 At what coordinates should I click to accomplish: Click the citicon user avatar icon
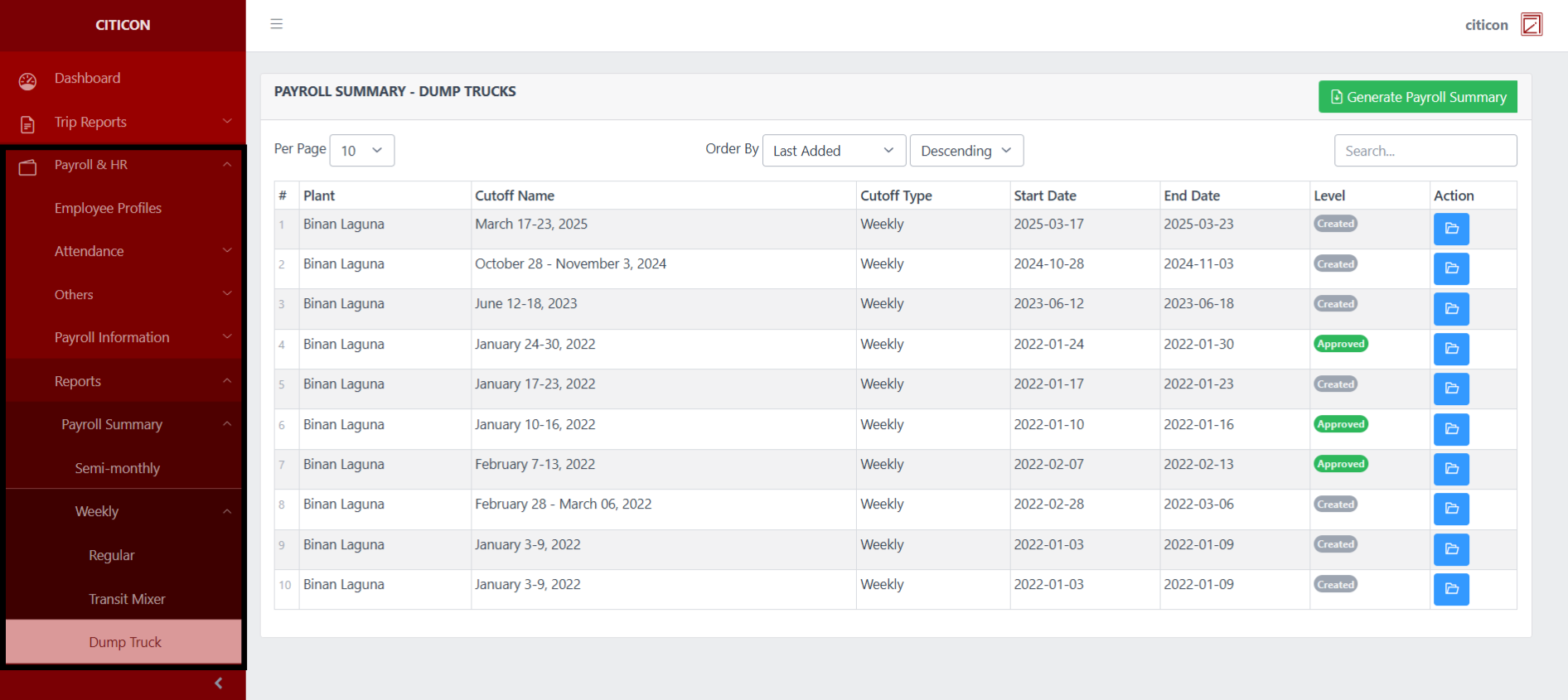1531,25
